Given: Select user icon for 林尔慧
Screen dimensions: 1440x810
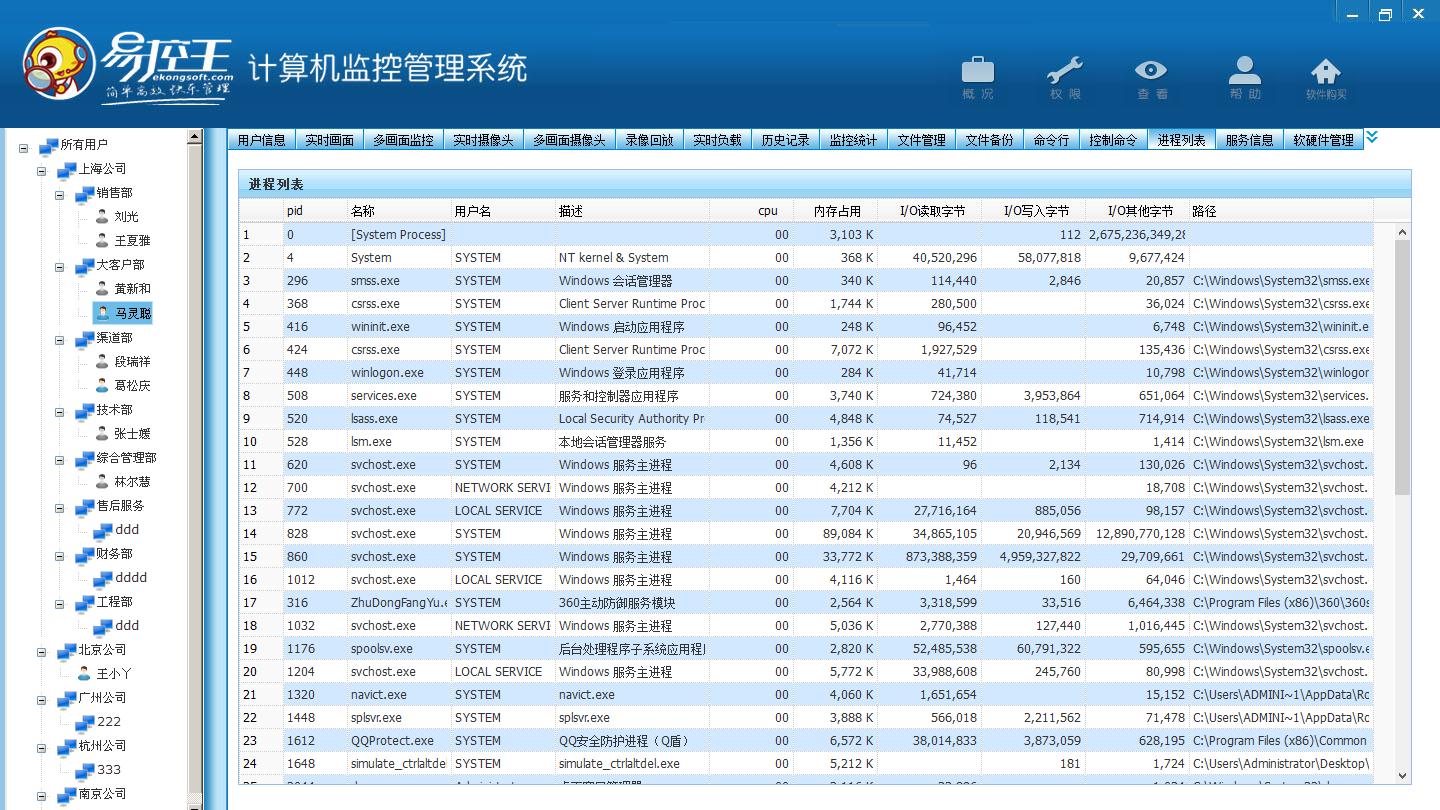Looking at the screenshot, I should point(102,481).
